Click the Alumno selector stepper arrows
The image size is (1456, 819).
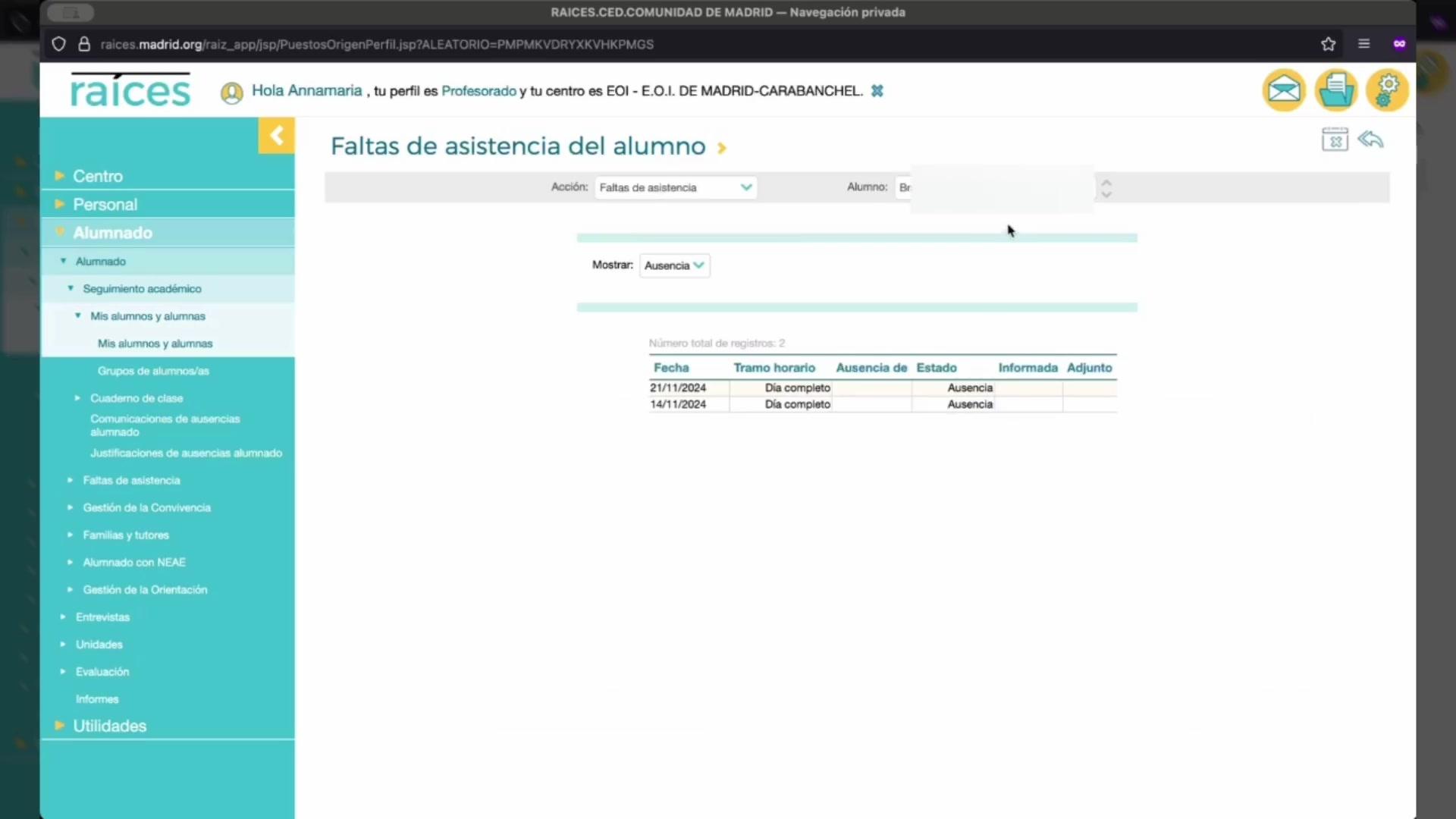pos(1106,188)
